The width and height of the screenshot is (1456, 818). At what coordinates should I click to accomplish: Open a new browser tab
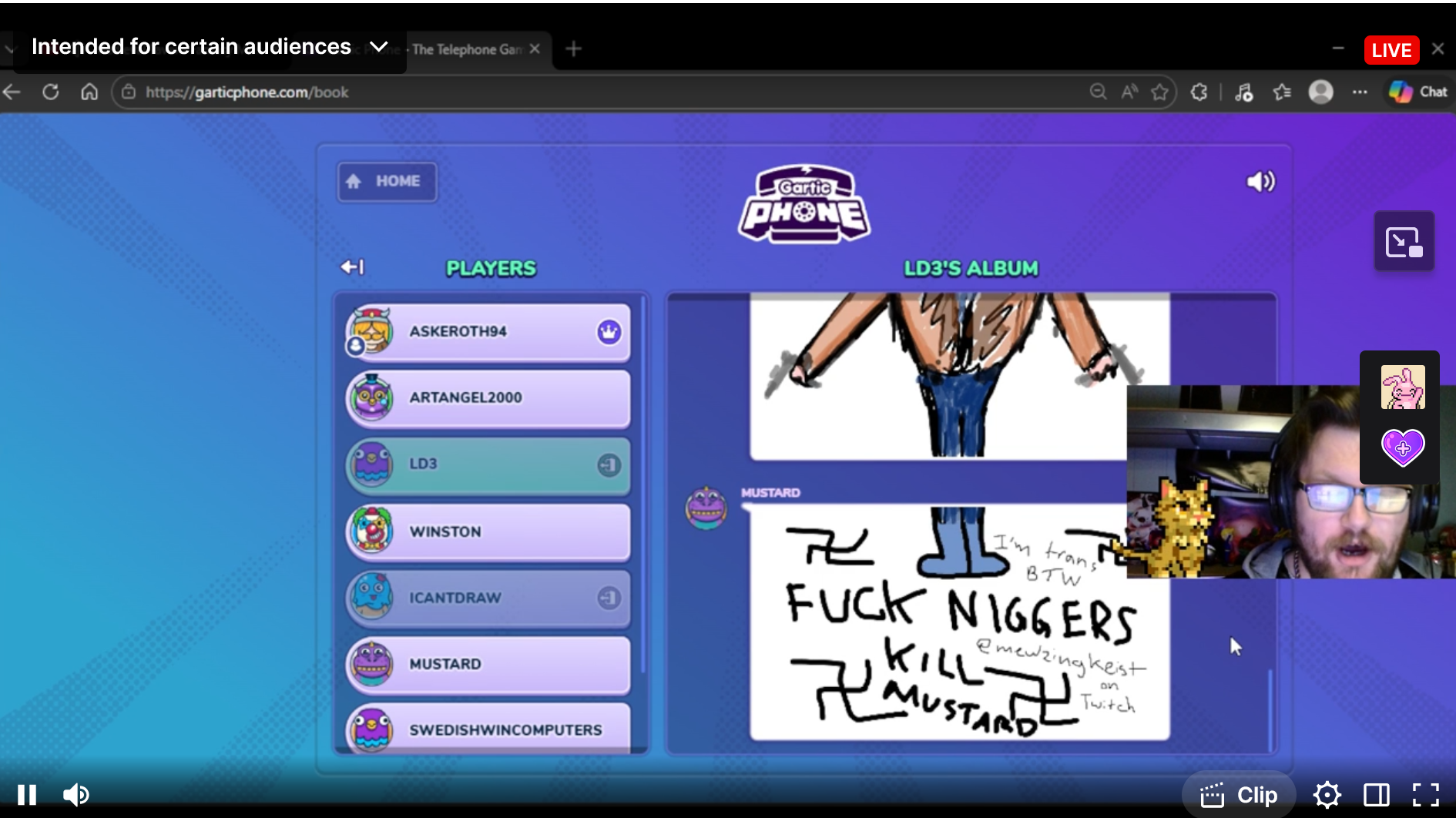point(573,49)
